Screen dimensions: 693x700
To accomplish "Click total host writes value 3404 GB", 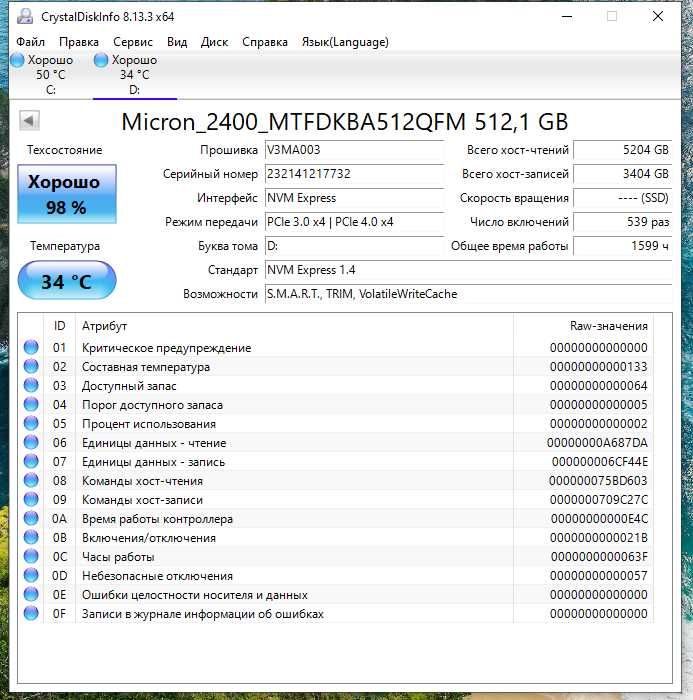I will (622, 174).
